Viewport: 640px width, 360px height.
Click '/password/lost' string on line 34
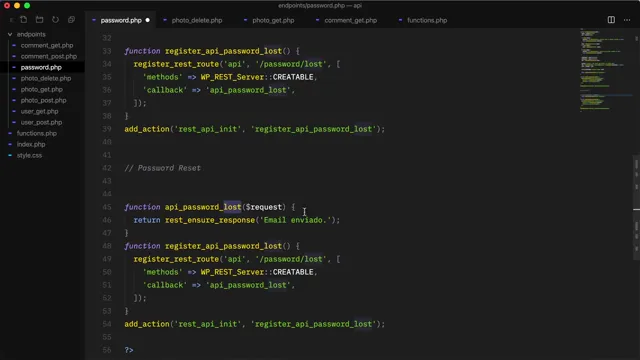(x=291, y=64)
